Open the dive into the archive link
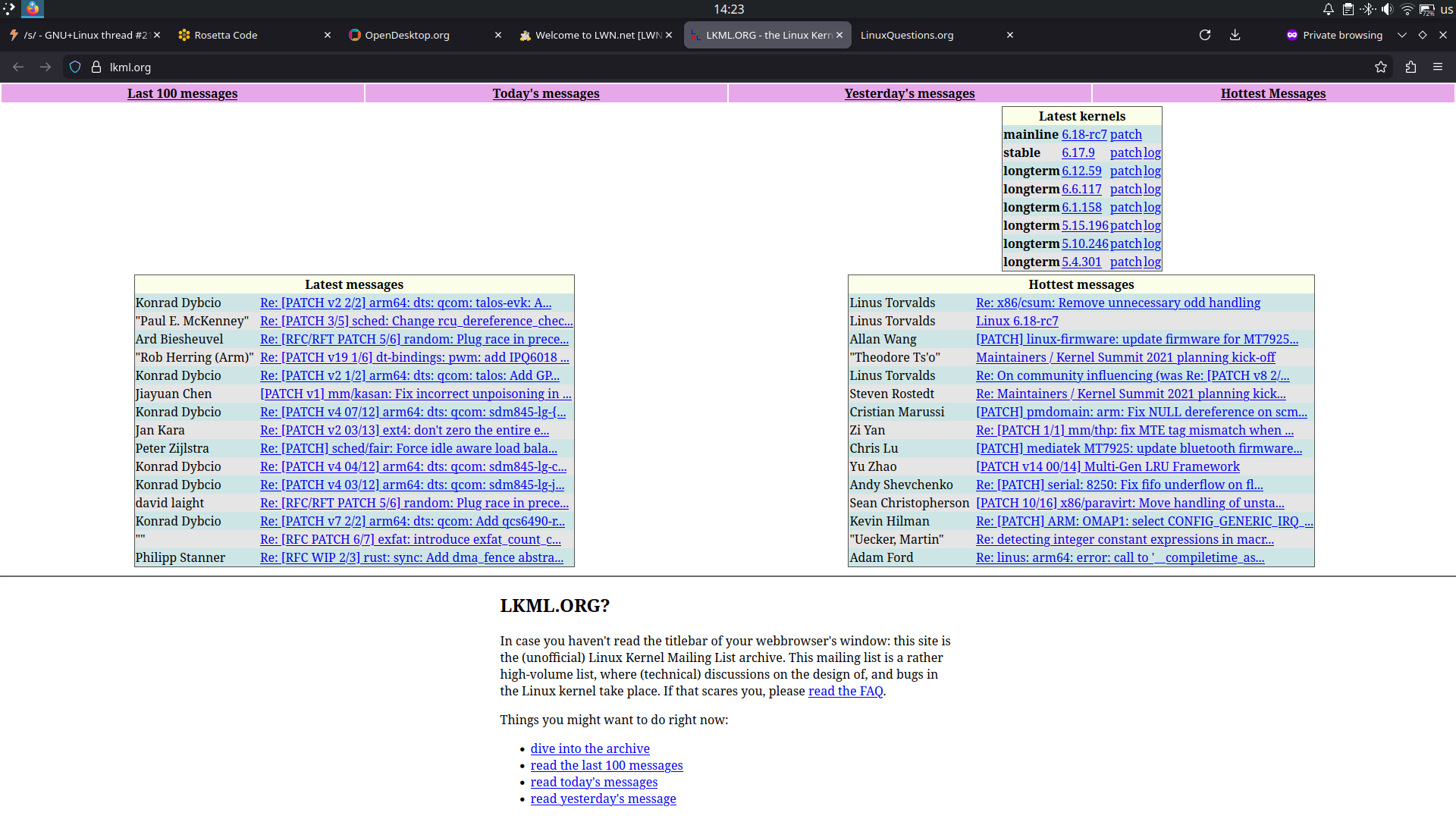The image size is (1456, 819). coord(589,748)
